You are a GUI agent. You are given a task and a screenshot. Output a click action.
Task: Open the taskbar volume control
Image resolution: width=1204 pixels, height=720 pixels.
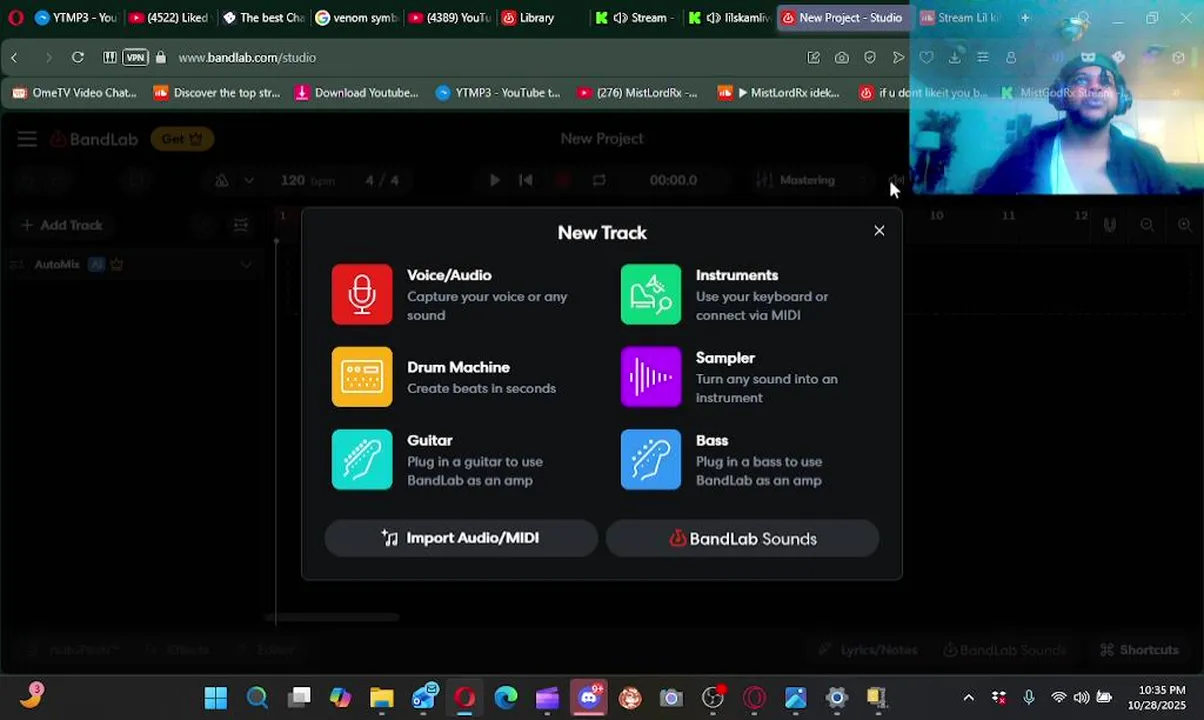[1081, 698]
